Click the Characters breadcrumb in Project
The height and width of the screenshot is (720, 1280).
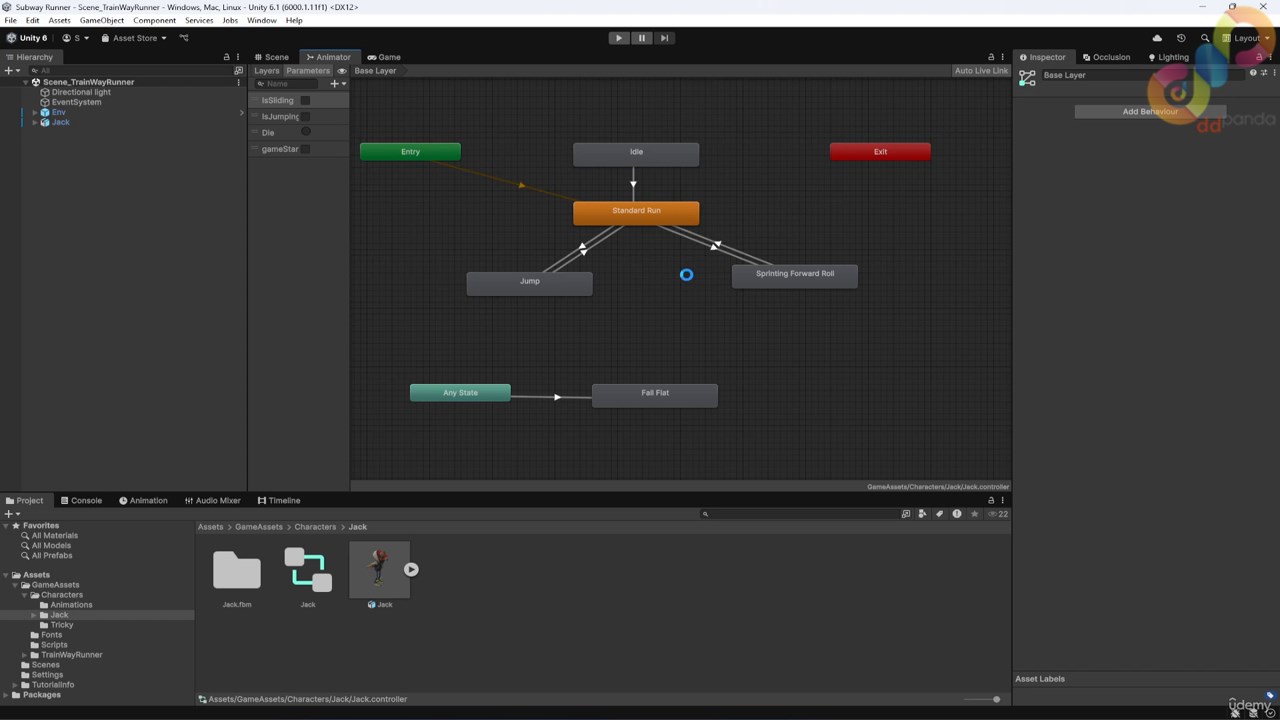coord(315,527)
